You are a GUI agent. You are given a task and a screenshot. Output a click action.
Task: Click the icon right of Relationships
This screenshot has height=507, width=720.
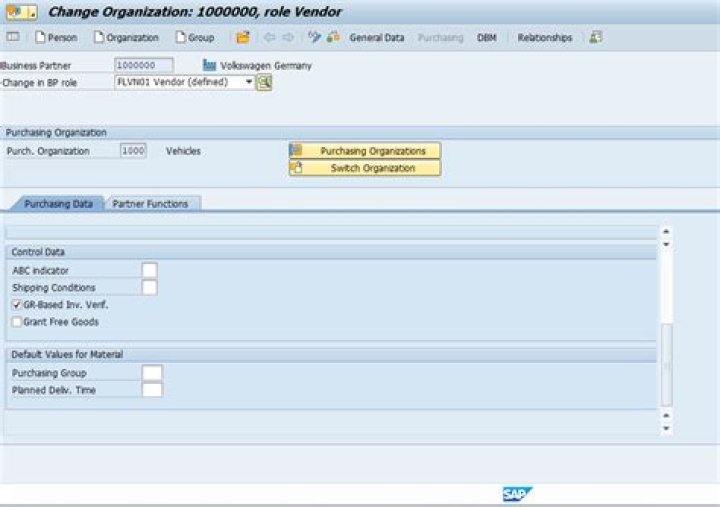coord(596,38)
